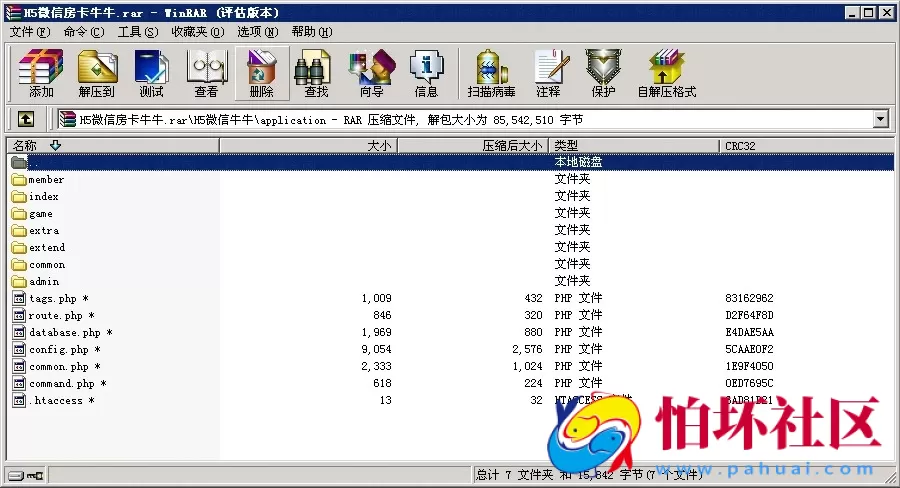Click the 解压到 (Extract To) icon
900x488 pixels.
(96, 73)
